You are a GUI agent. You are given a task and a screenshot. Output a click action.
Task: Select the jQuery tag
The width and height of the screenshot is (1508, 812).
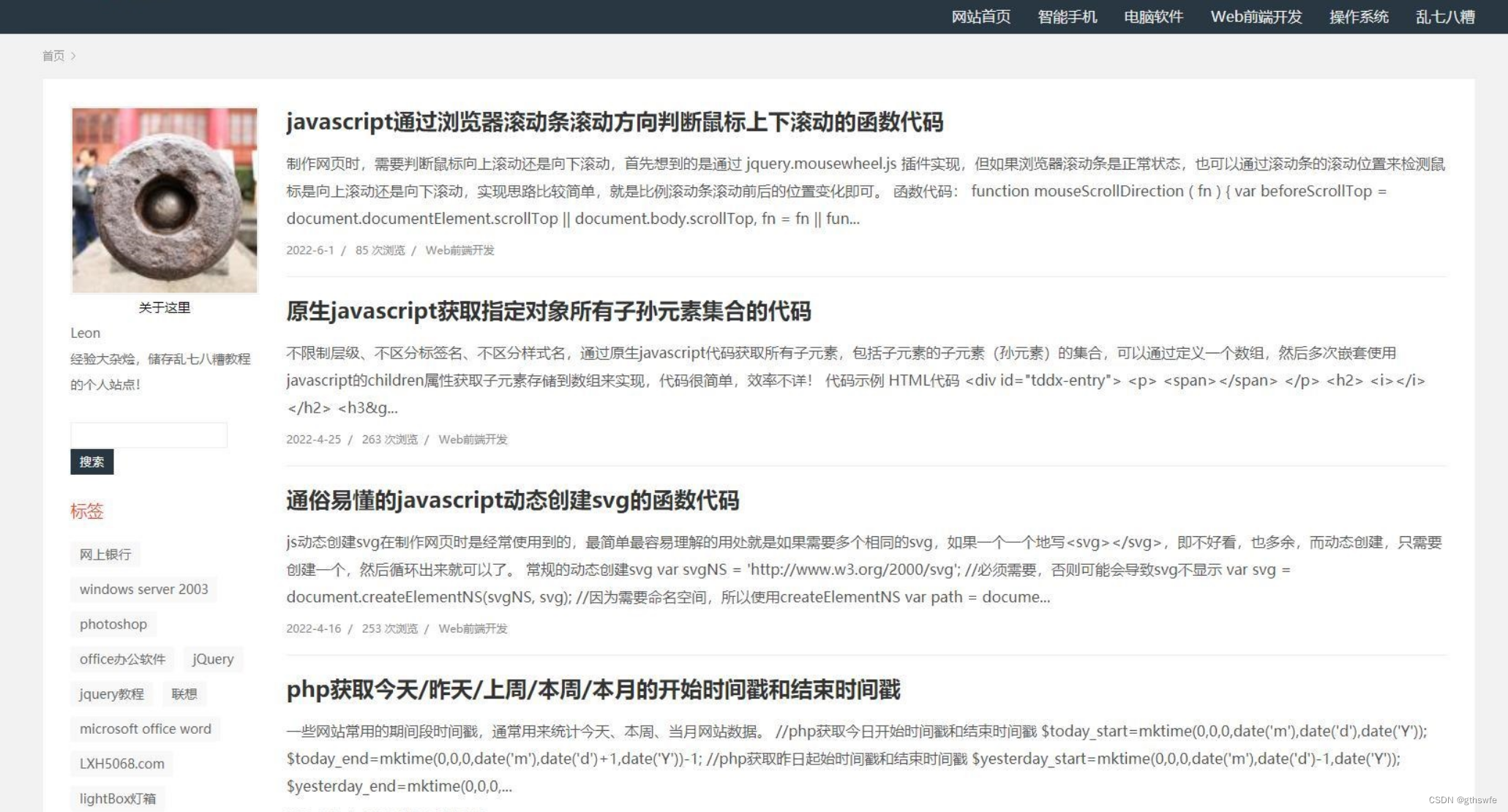coord(213,659)
